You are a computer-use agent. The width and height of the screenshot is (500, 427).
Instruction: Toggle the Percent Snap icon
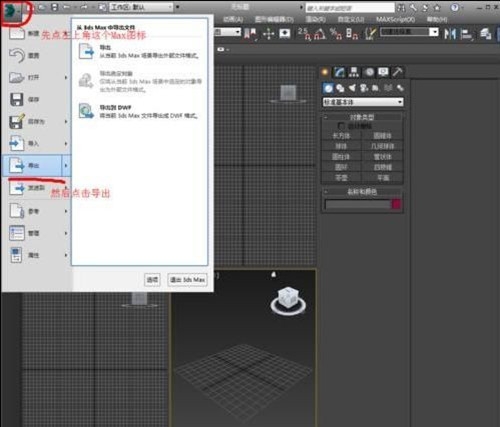pos(335,34)
